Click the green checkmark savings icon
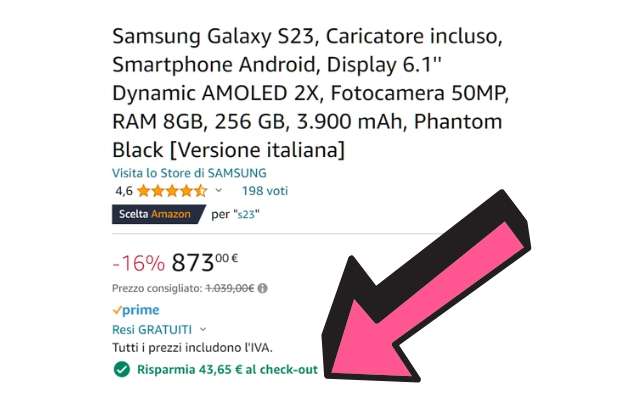 coord(121,369)
